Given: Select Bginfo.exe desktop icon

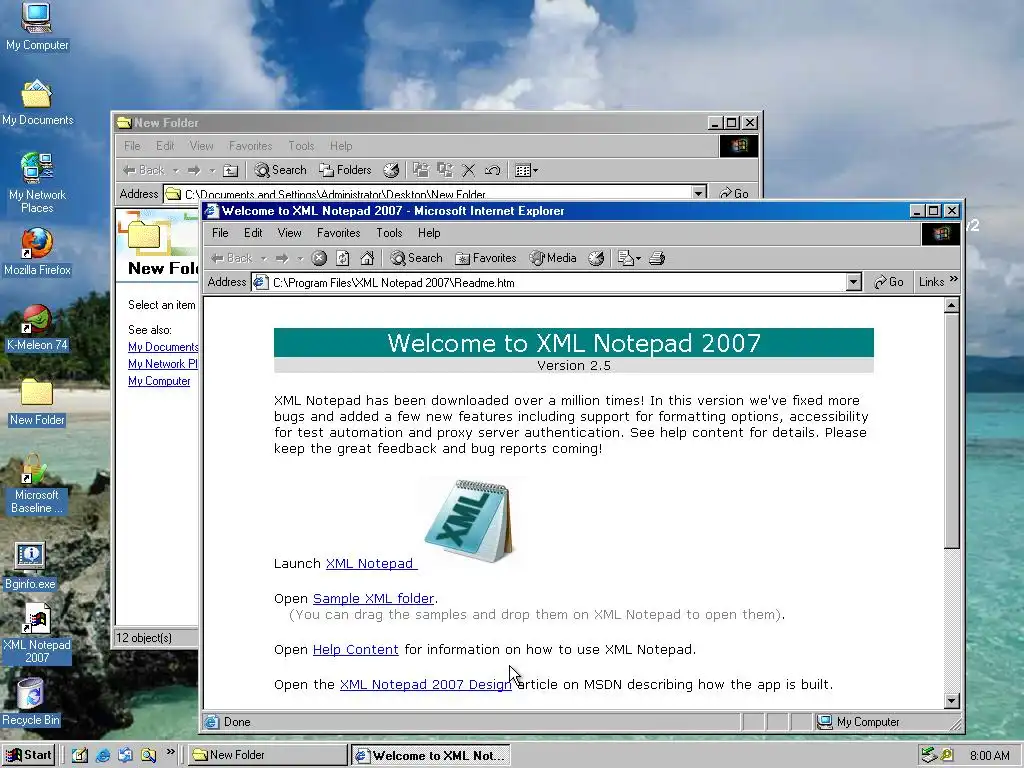Looking at the screenshot, I should point(30,566).
